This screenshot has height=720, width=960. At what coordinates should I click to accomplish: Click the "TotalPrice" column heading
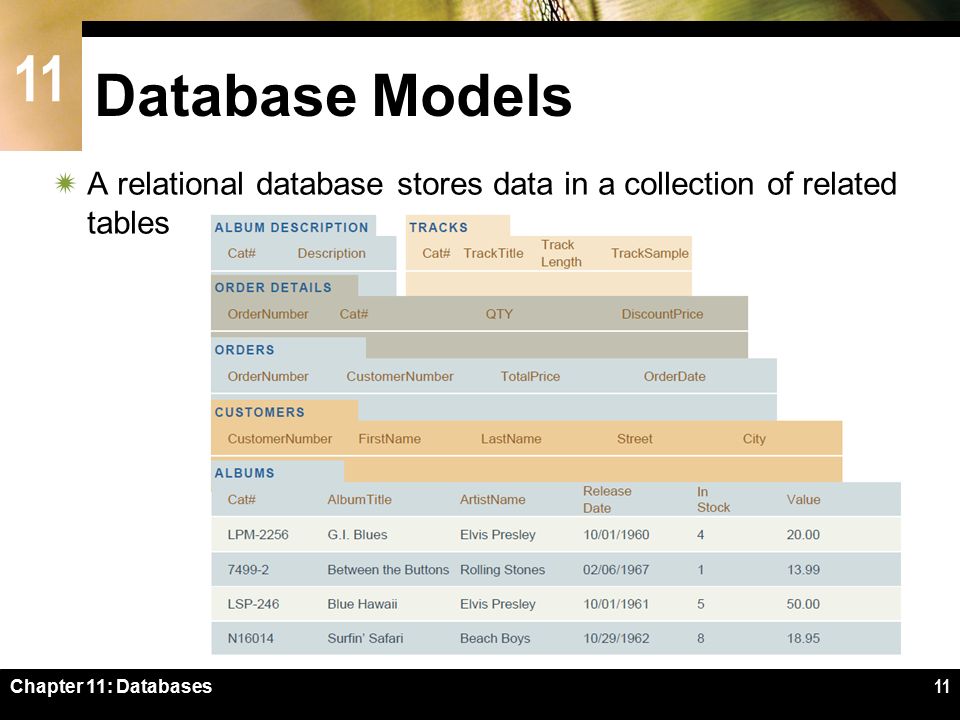(530, 377)
